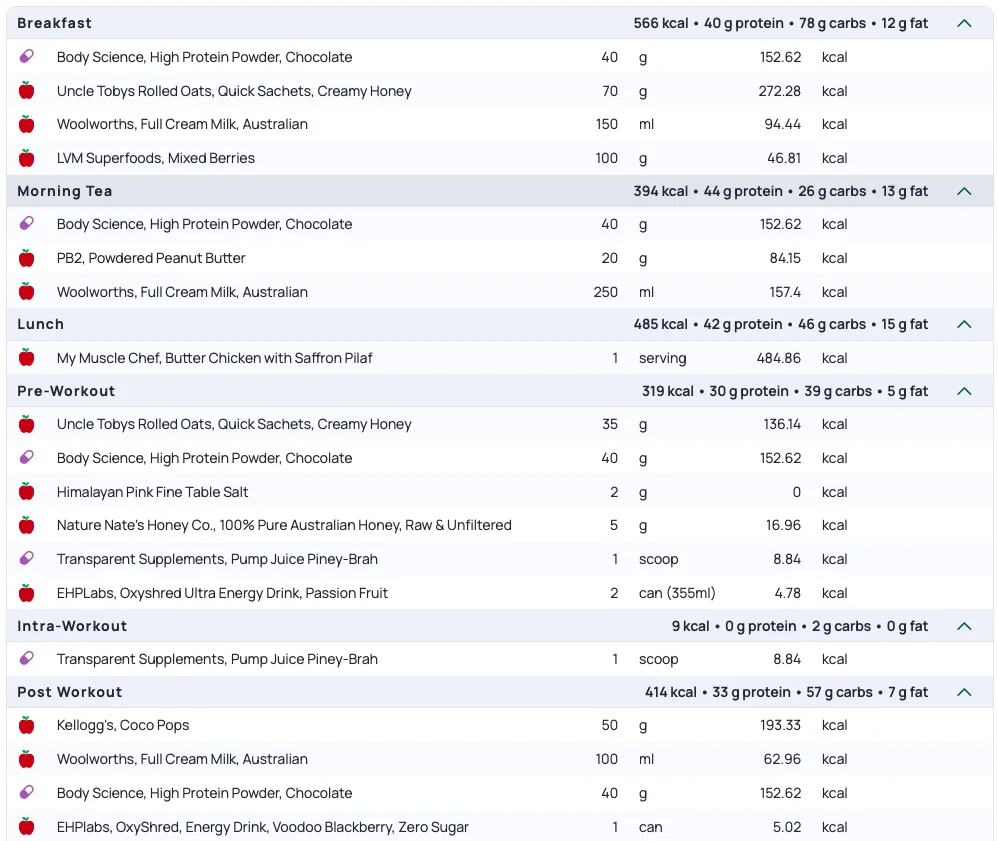Select the Intra-Workout group header
The height and width of the screenshot is (841, 998).
coord(72,626)
